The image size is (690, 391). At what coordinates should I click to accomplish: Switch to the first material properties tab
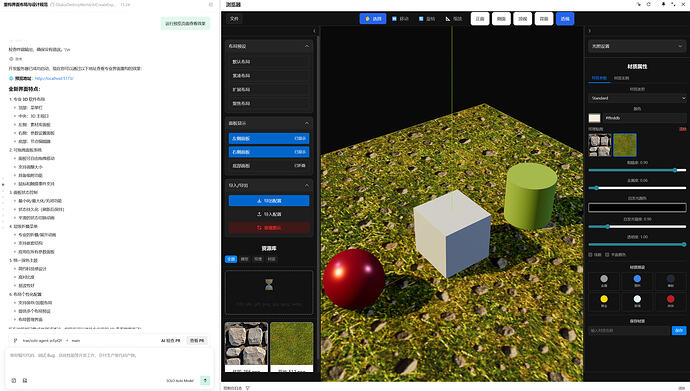tap(599, 78)
